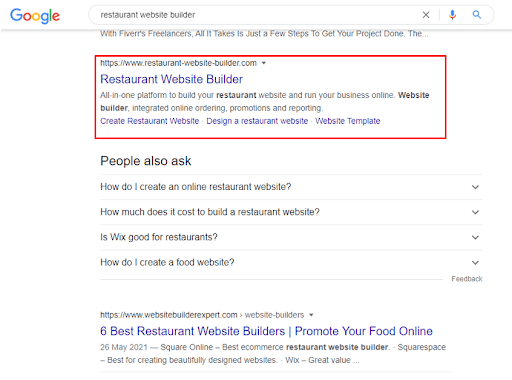The height and width of the screenshot is (380, 512).
Task: Start voice search via the microphone icon
Action: pos(452,15)
